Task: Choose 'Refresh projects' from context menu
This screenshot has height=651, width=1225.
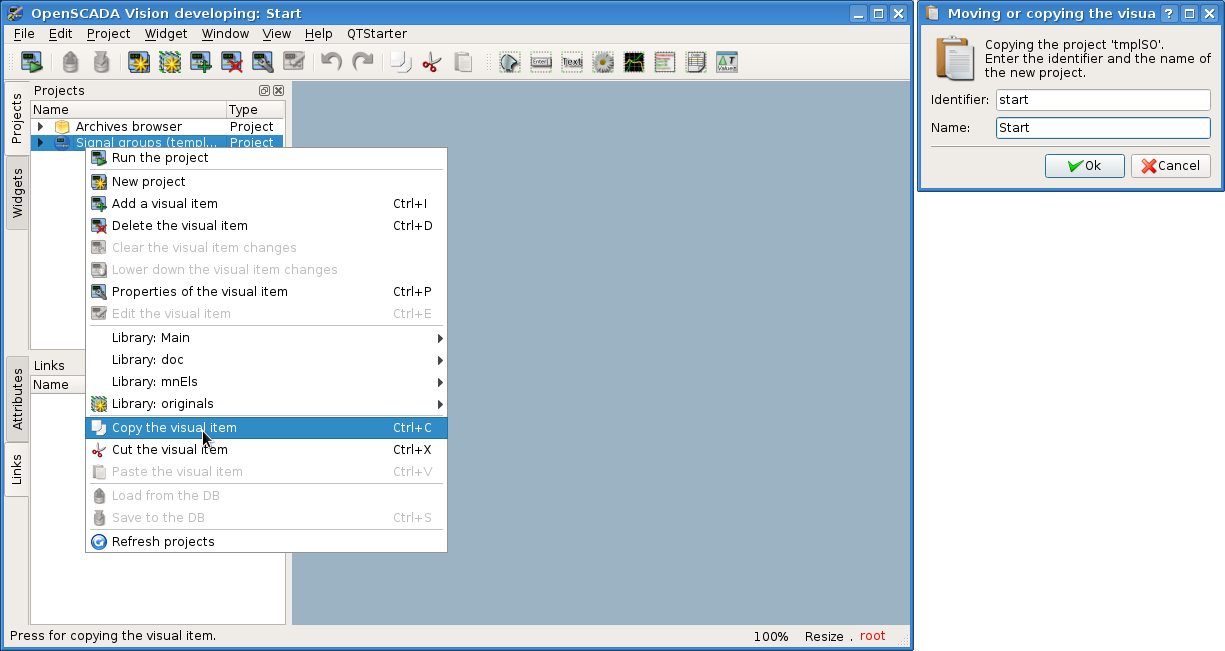Action: coord(266,542)
